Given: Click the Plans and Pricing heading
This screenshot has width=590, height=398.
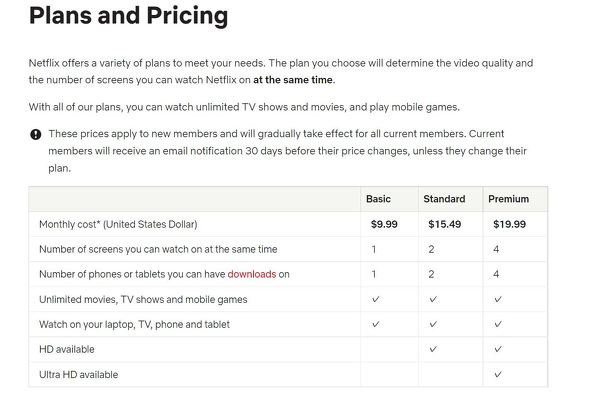Looking at the screenshot, I should [x=128, y=16].
